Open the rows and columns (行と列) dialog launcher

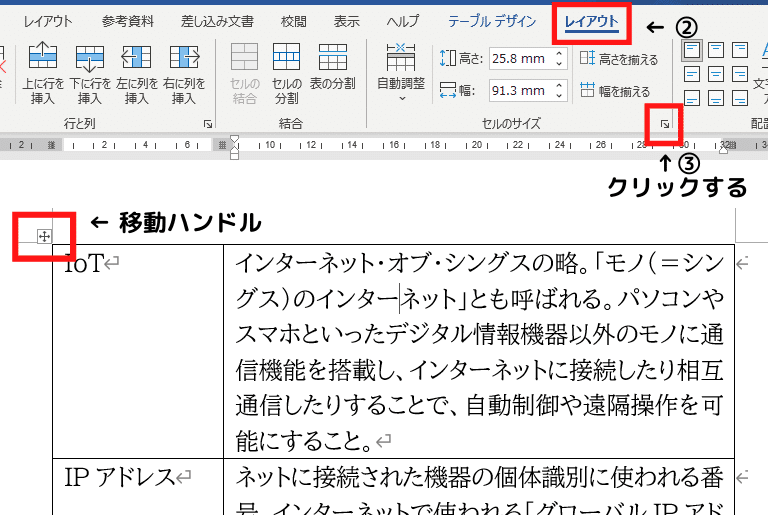click(208, 124)
